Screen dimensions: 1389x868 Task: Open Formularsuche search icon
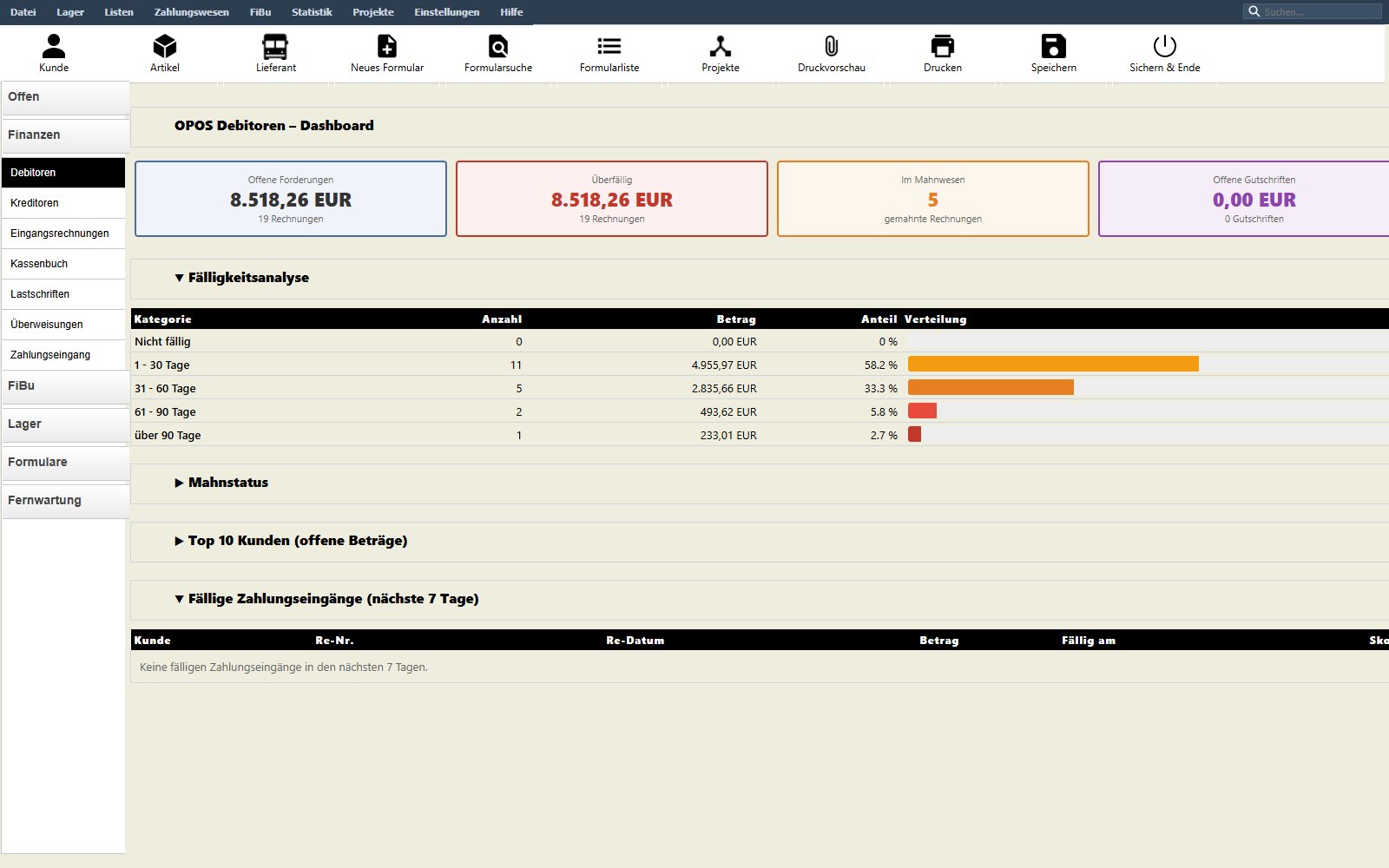coord(498,46)
